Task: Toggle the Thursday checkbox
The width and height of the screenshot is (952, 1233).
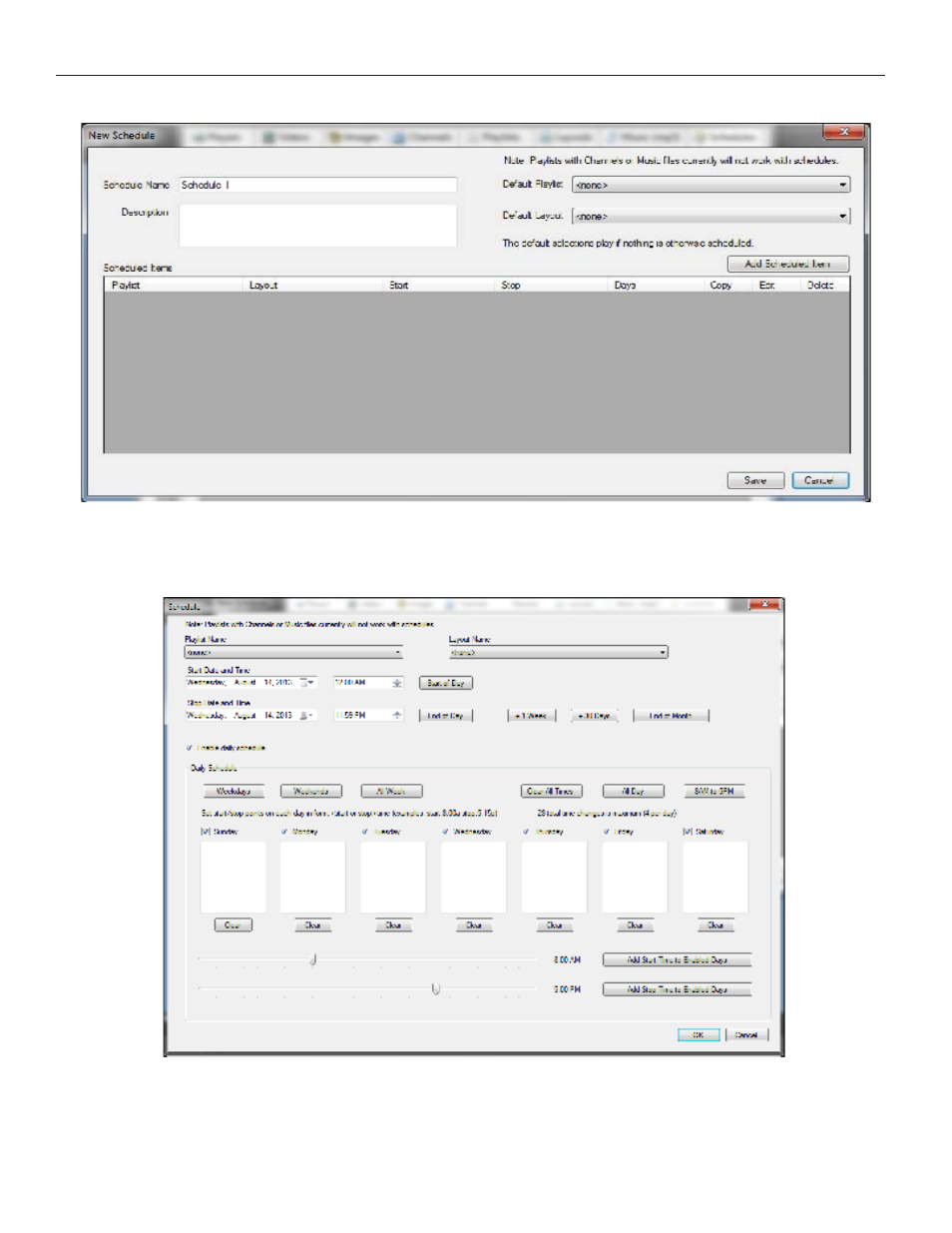Action: [526, 831]
